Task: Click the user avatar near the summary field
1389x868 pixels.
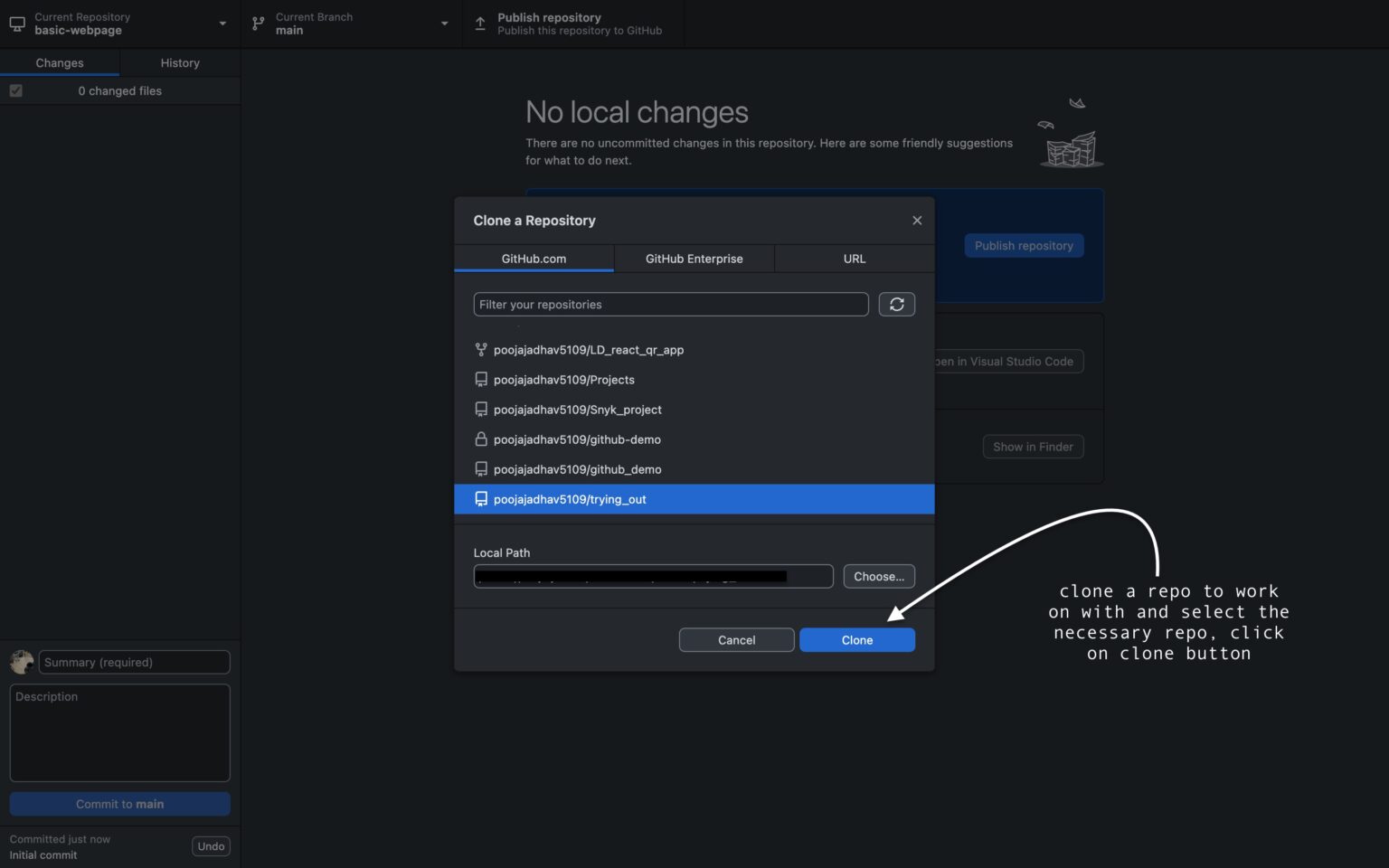Action: coord(20,661)
